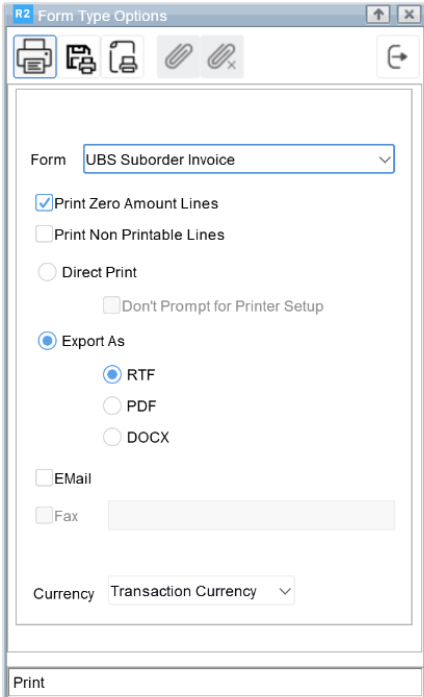The width and height of the screenshot is (424, 697).
Task: Click the paperclip attach icon
Action: (179, 57)
